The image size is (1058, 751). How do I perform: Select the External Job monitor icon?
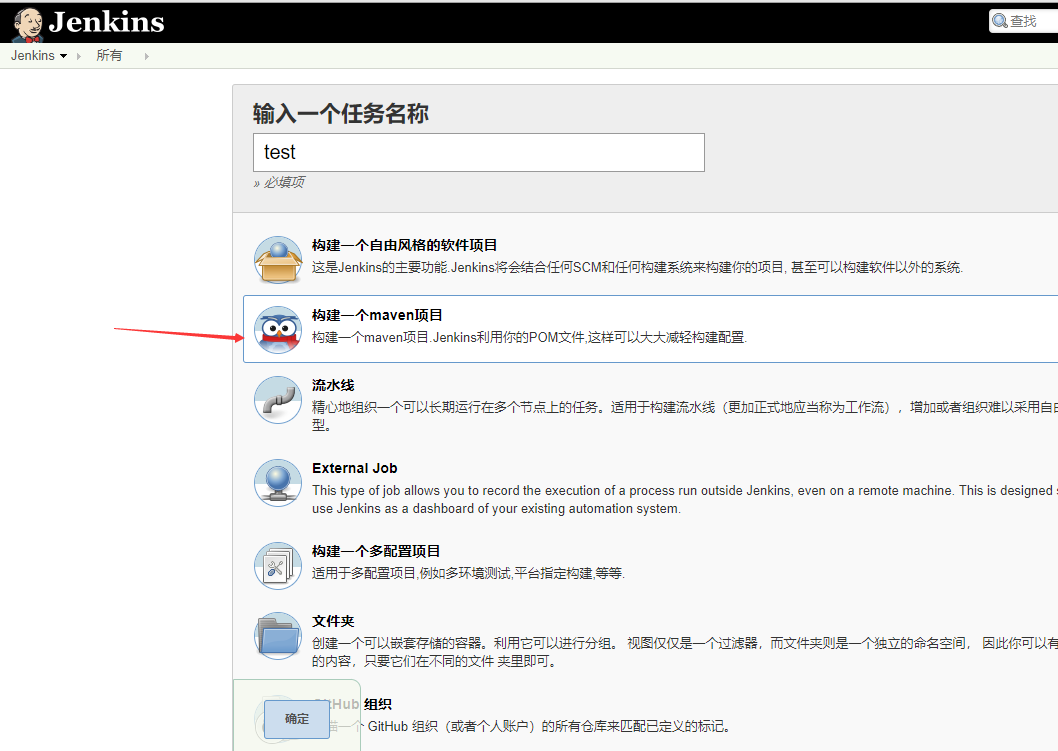[x=278, y=483]
